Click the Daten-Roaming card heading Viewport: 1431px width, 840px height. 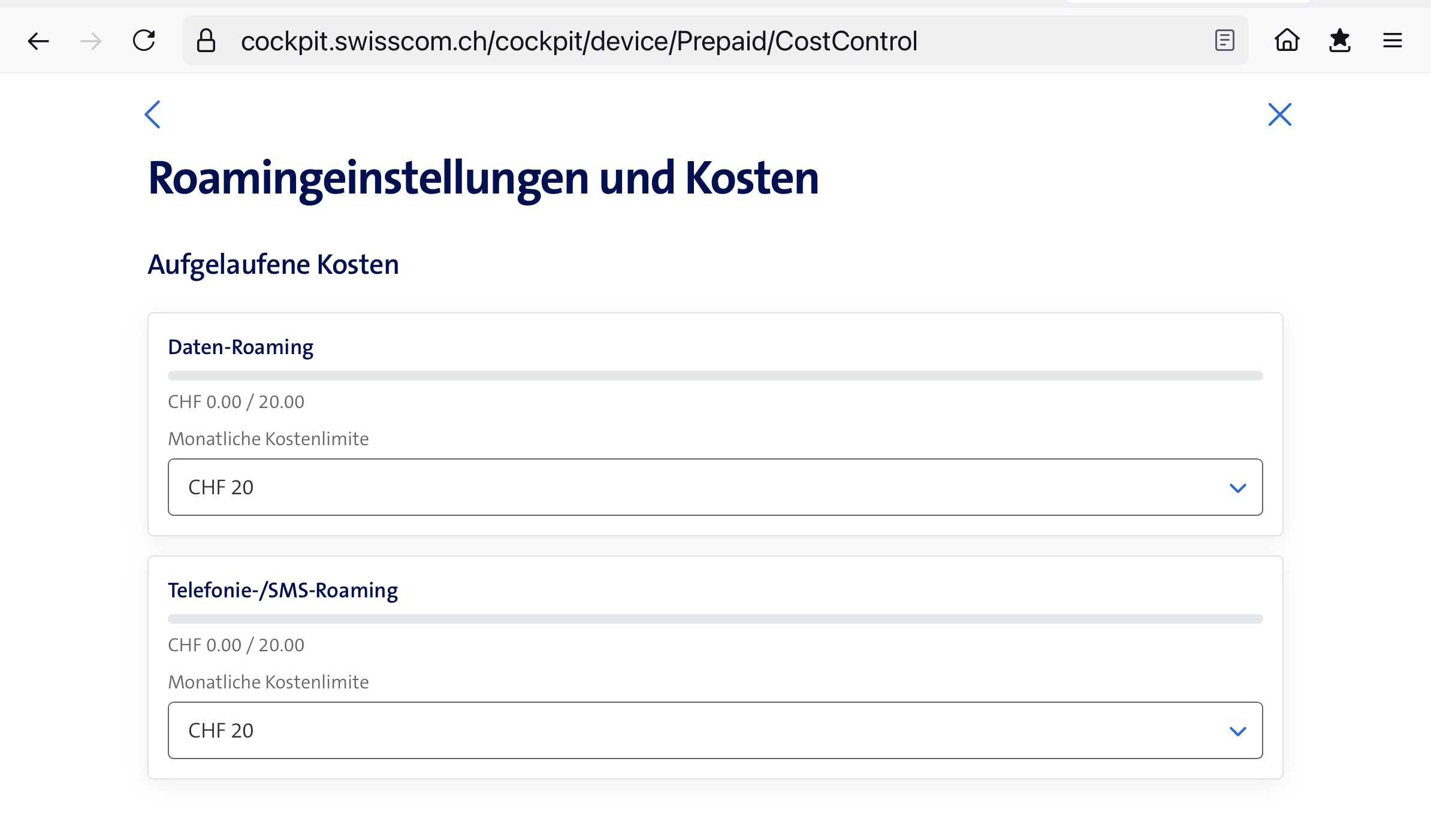(x=240, y=347)
